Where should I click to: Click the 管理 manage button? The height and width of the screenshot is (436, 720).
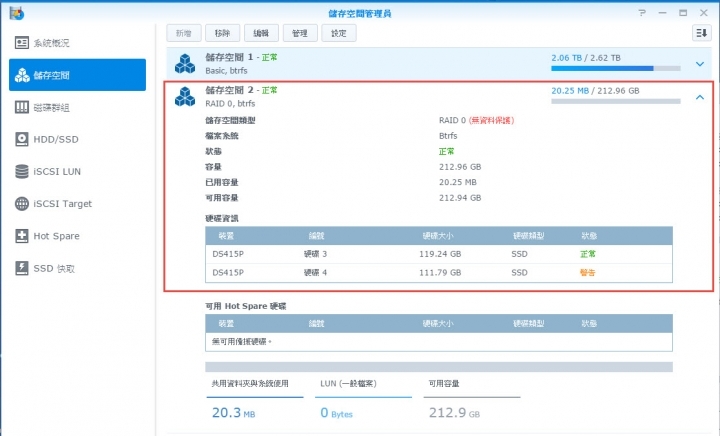300,33
